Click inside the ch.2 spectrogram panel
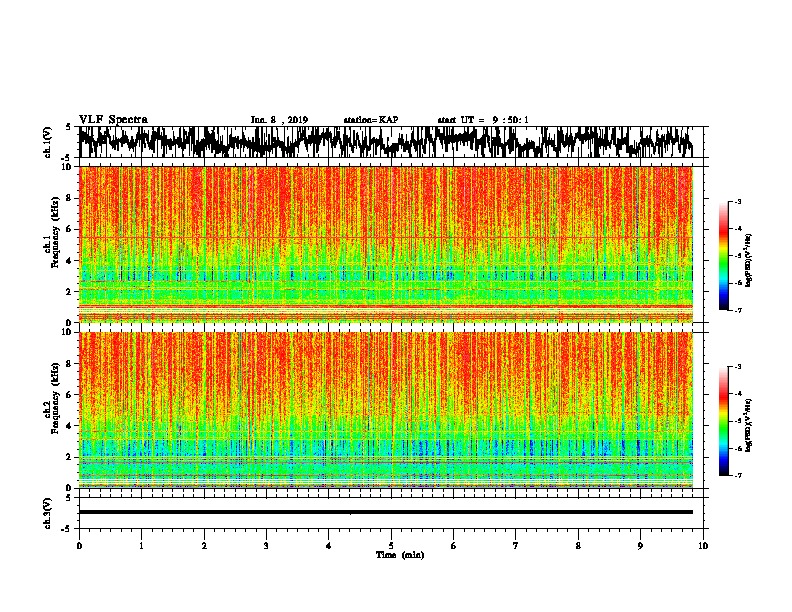 pyautogui.click(x=386, y=410)
